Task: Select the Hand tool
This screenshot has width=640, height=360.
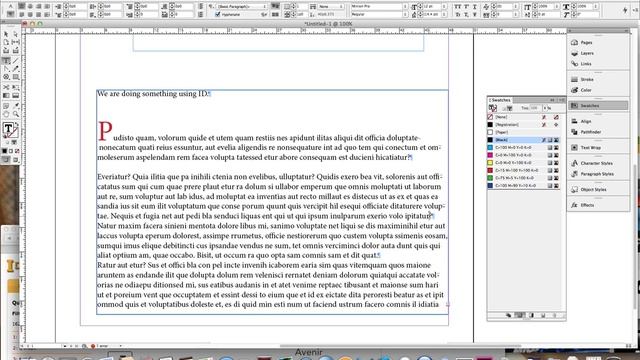Action: tap(6, 115)
